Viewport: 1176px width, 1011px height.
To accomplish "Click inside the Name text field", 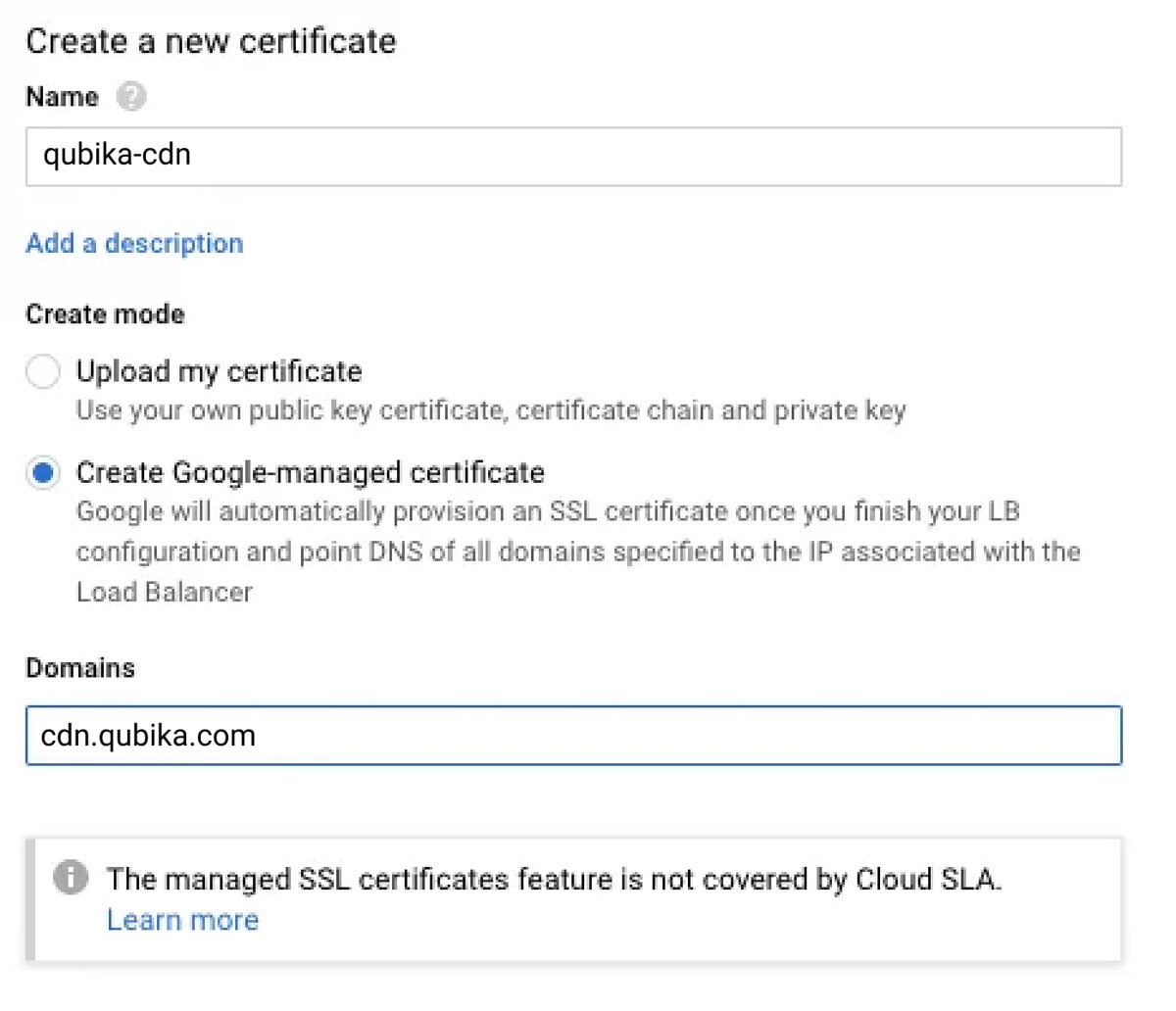I will (x=573, y=156).
